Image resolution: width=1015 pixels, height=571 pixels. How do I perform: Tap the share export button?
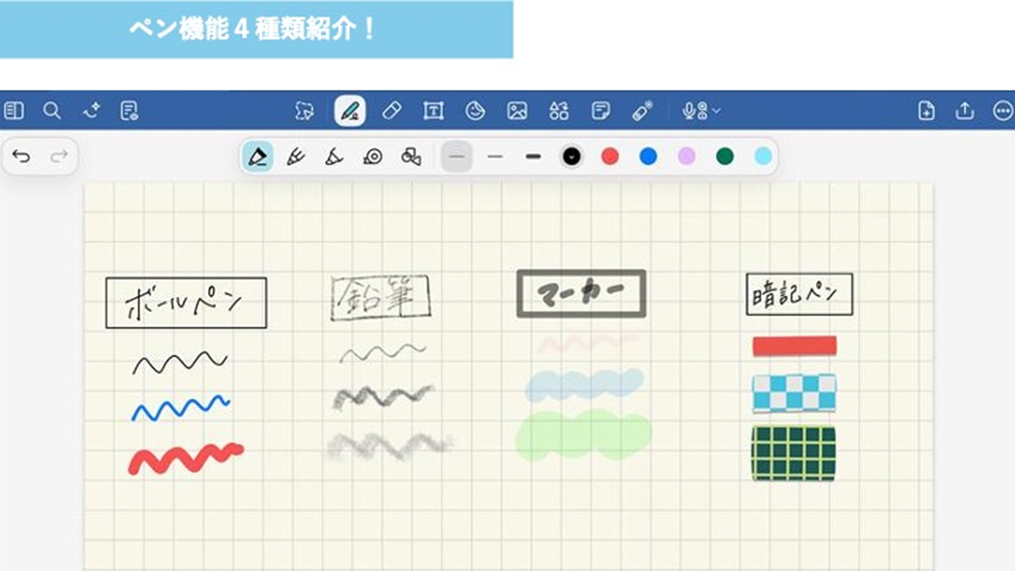(964, 111)
